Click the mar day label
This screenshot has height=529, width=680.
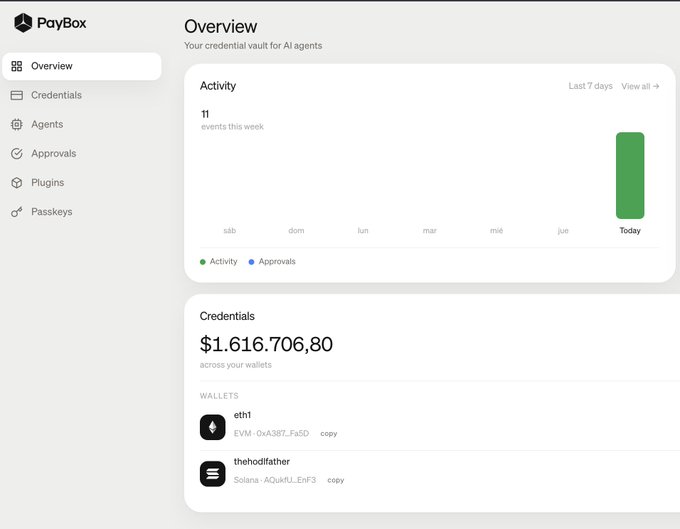pos(430,231)
